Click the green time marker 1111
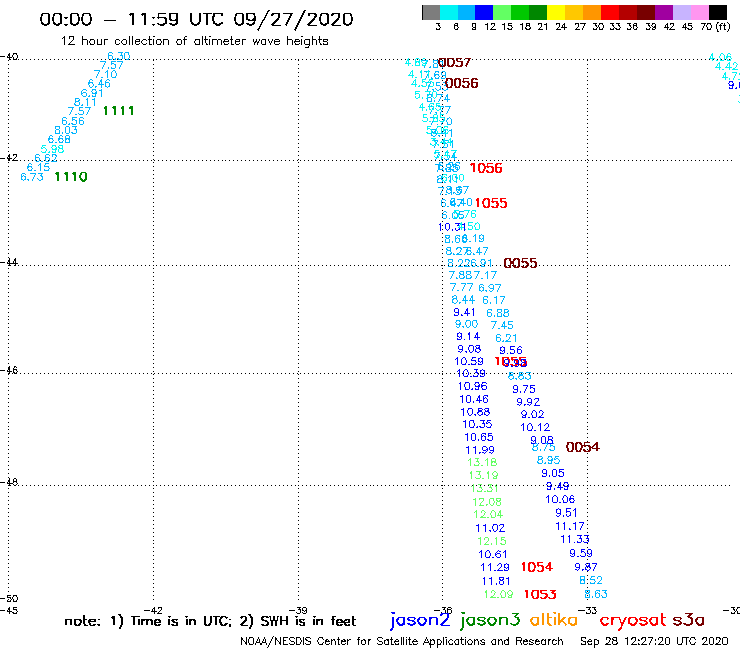 click(118, 111)
